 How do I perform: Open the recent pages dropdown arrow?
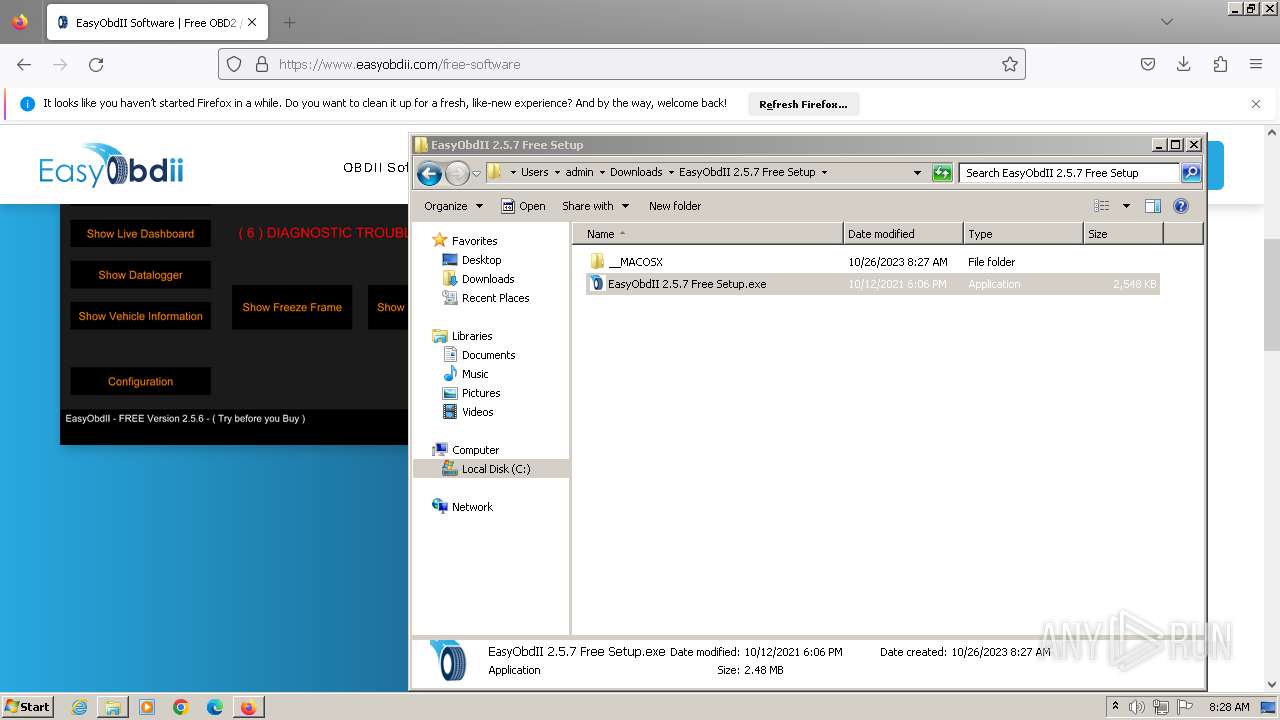(x=476, y=173)
